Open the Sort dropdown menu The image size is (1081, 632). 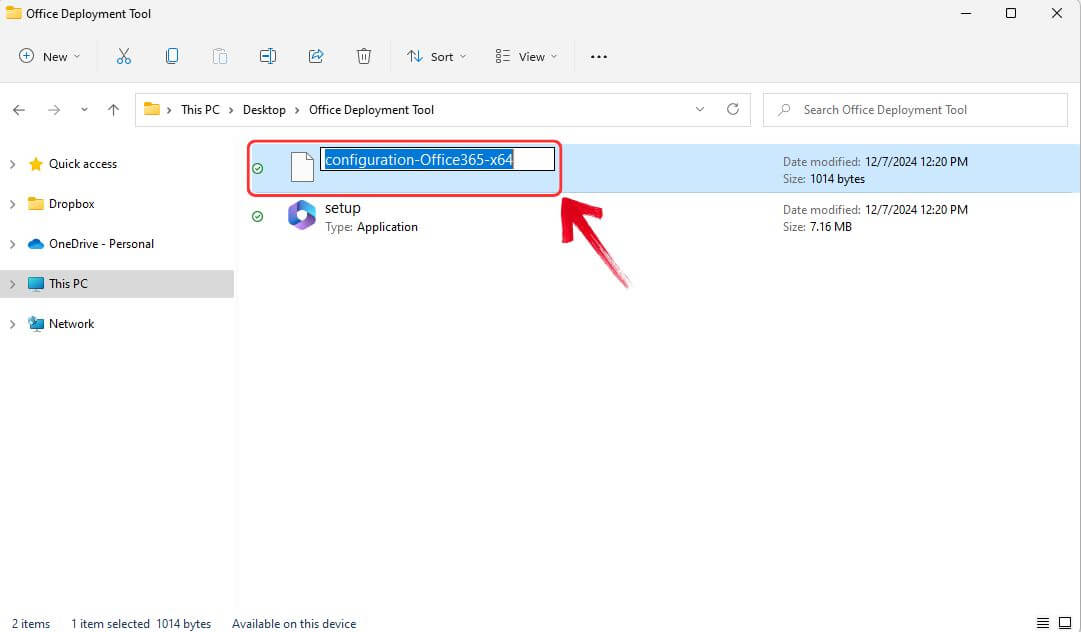(x=436, y=57)
